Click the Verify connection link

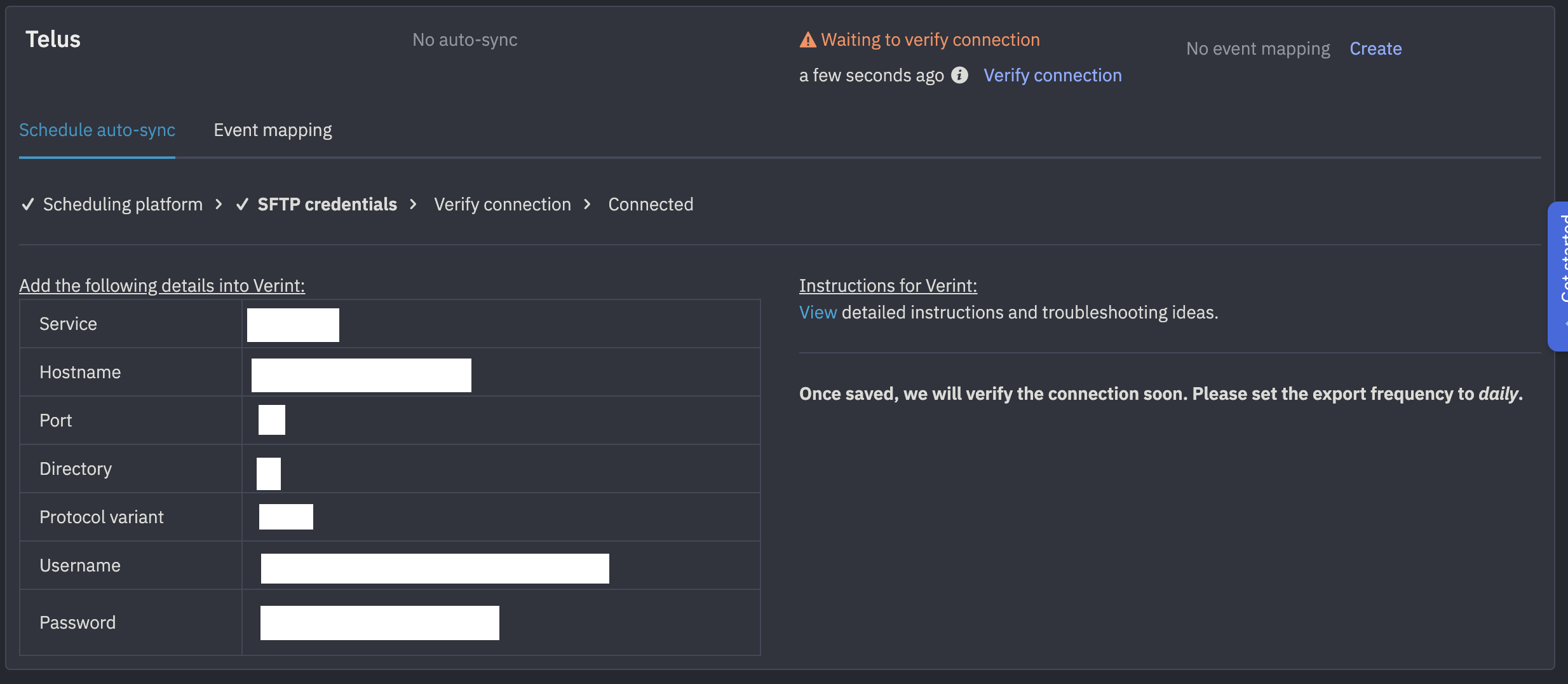click(x=1052, y=75)
